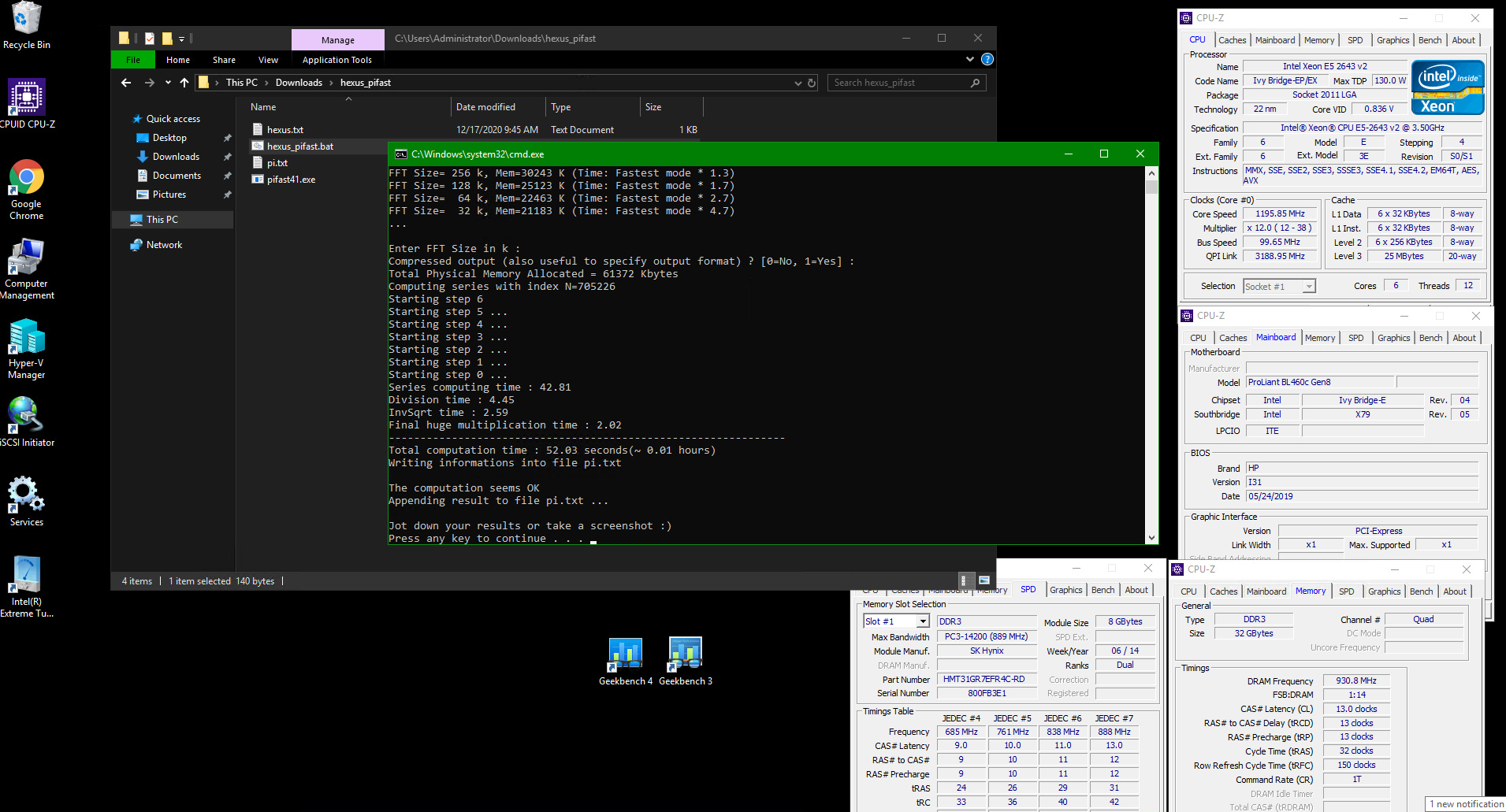Expand the address bar history dropdown

click(x=798, y=83)
